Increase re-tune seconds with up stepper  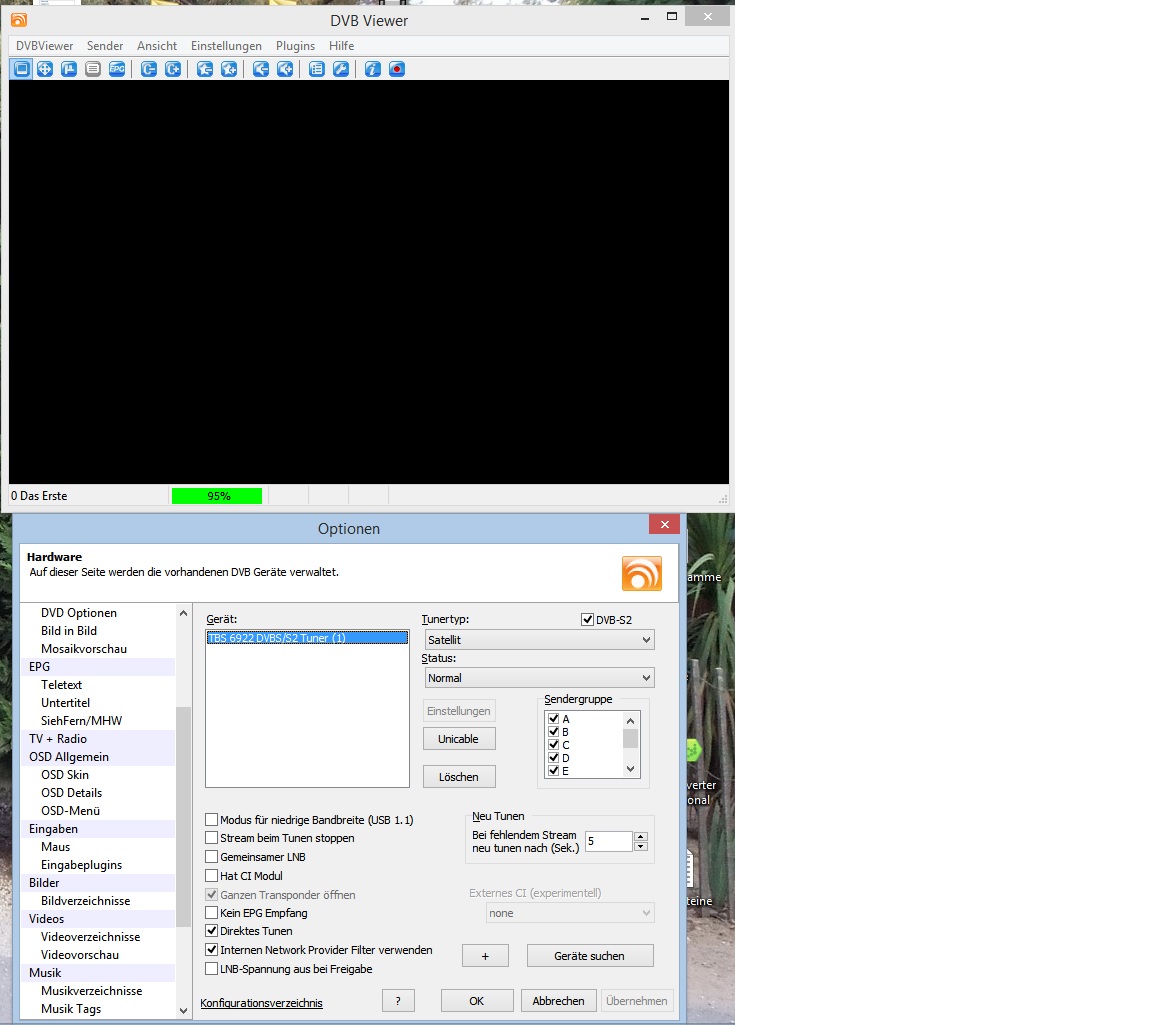(x=641, y=836)
